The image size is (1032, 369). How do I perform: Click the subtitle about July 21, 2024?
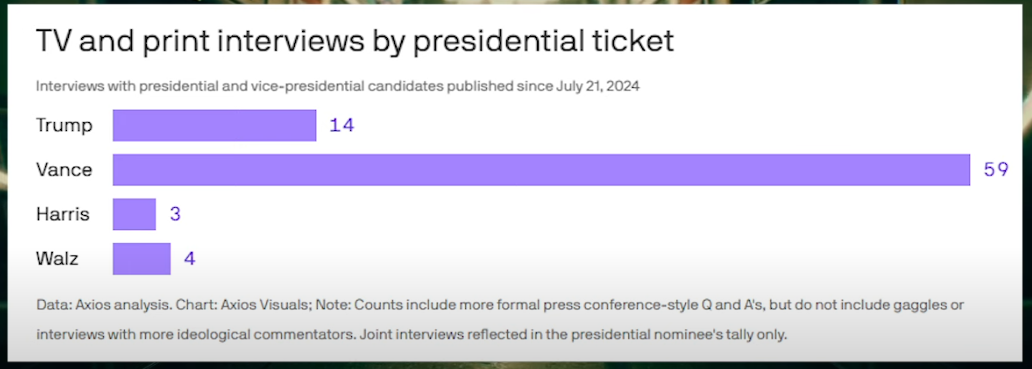tap(338, 87)
